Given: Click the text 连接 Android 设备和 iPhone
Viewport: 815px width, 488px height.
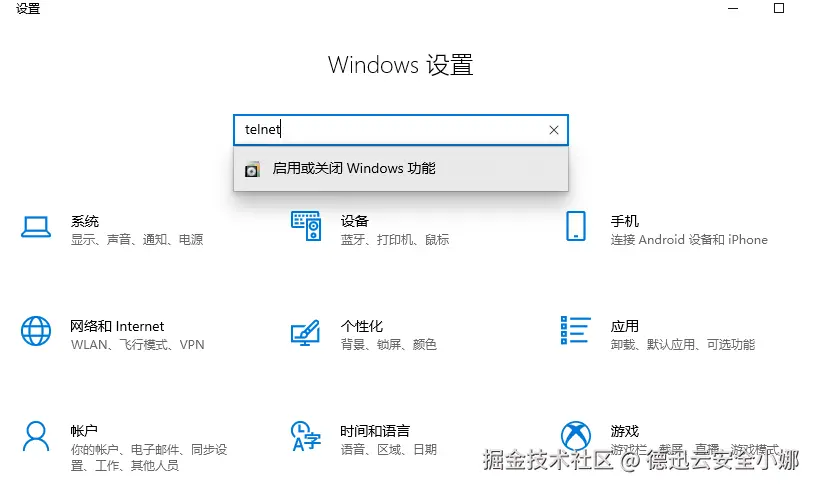Looking at the screenshot, I should [689, 240].
